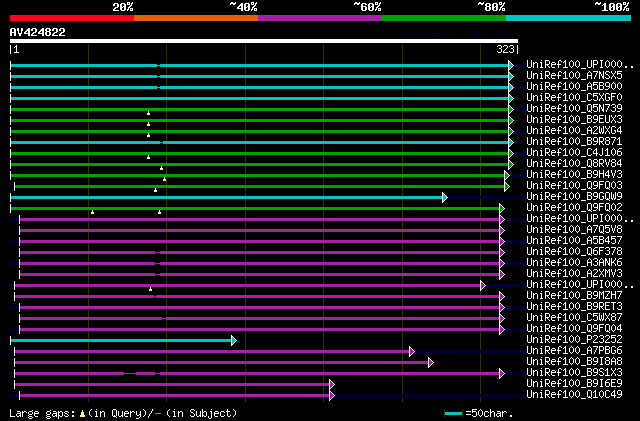
Task: Open the UniRef100_A7NSX5 hit label
Action: (574, 76)
